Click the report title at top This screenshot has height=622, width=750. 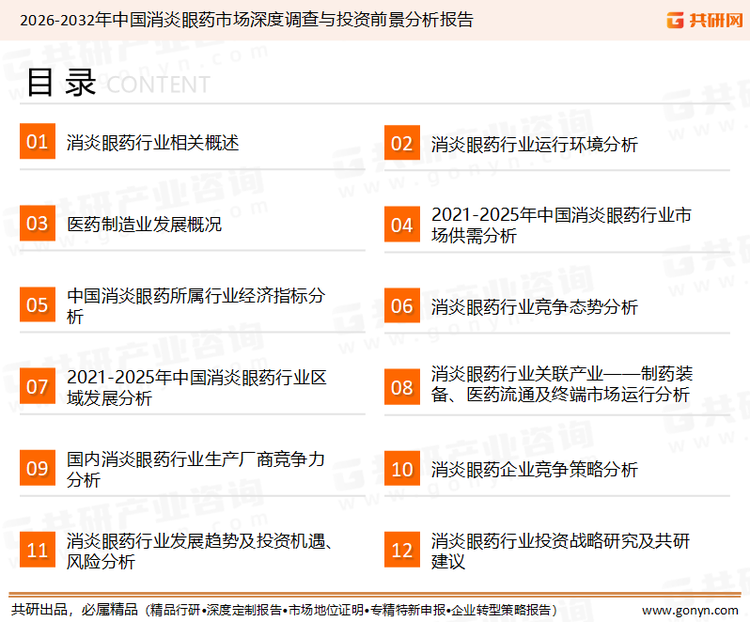pyautogui.click(x=246, y=19)
